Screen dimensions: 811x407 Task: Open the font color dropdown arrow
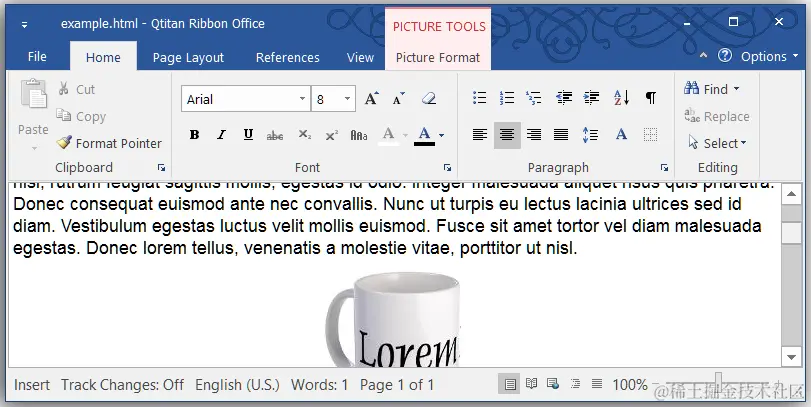441,135
